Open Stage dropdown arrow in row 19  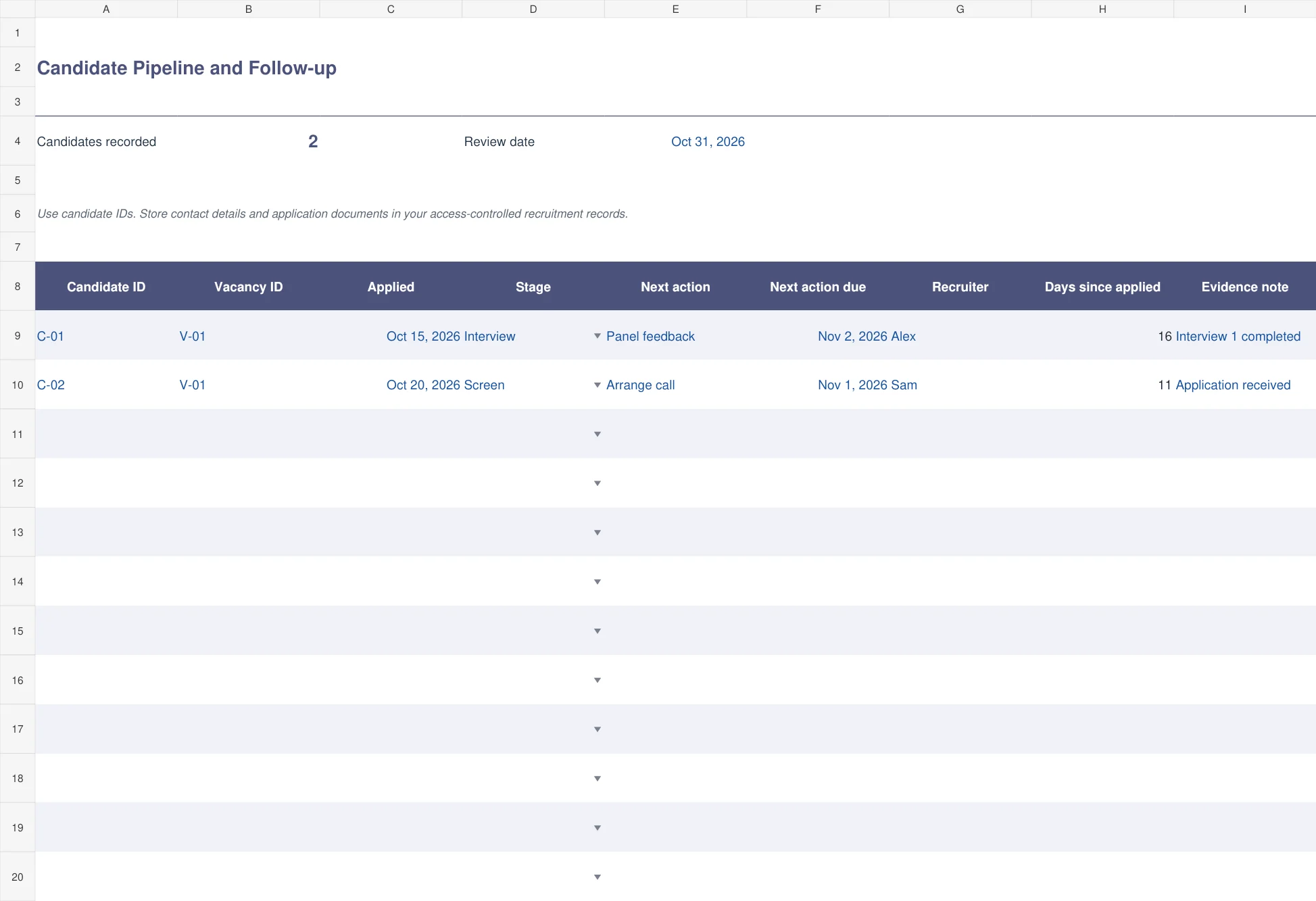point(597,828)
